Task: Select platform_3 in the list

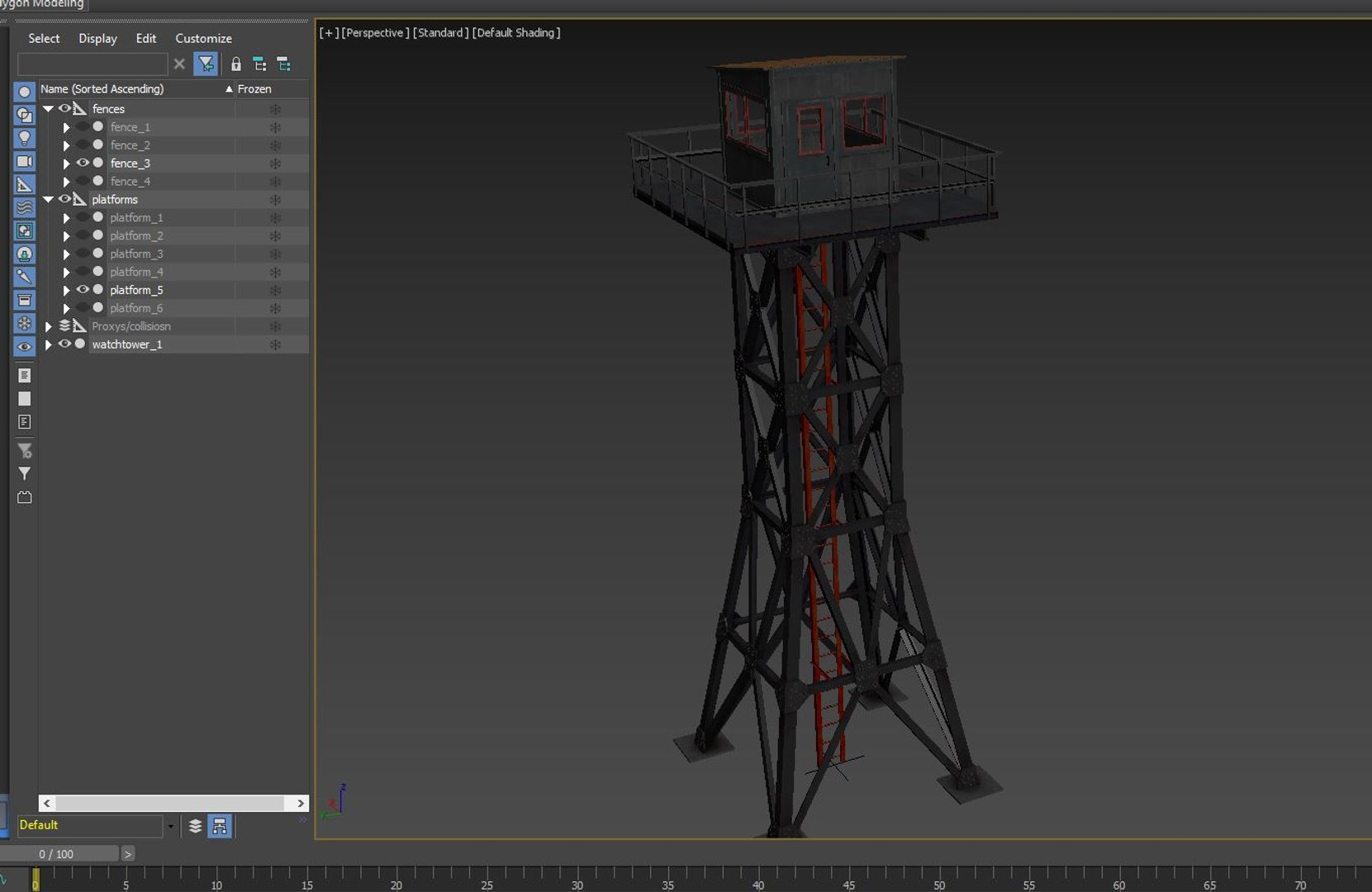Action: [x=136, y=254]
